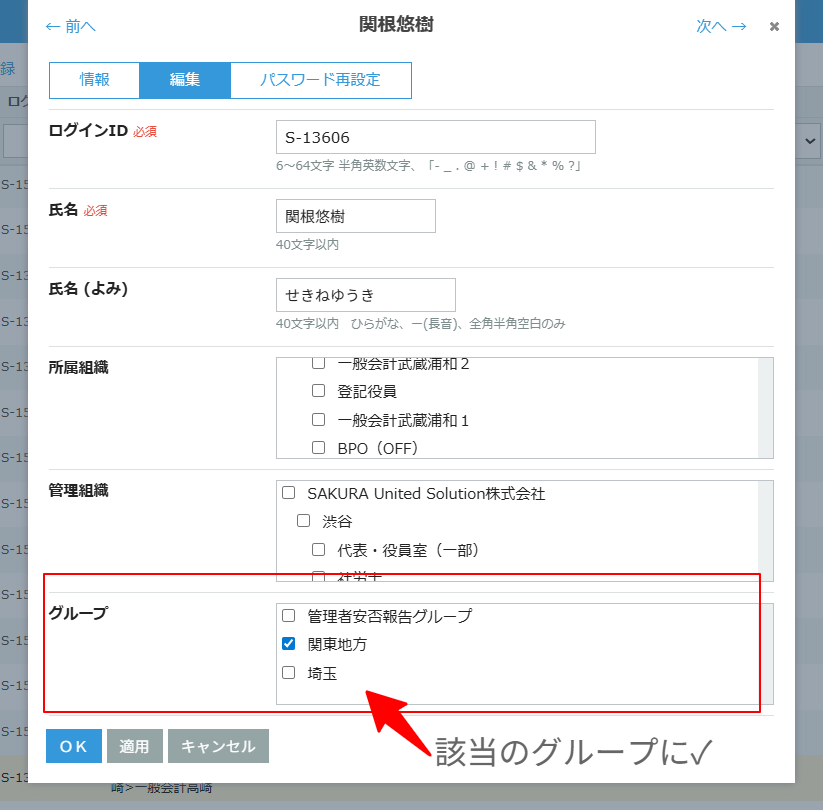This screenshot has width=823, height=810.
Task: Check the 管理者安否報告グループ group
Action: [x=289, y=616]
